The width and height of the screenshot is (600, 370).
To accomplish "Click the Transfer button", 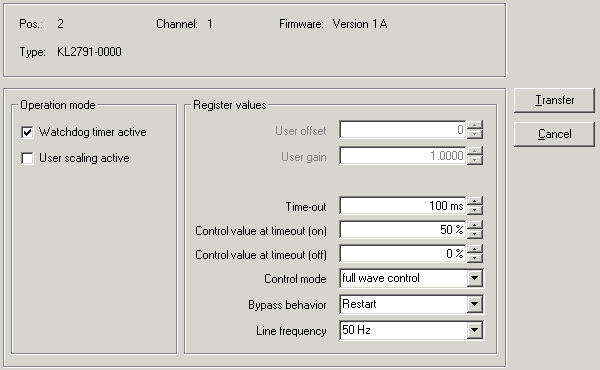I will [x=554, y=100].
